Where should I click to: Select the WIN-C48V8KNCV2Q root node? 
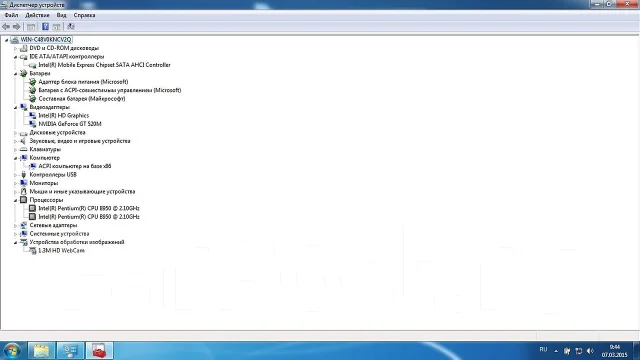coord(46,40)
